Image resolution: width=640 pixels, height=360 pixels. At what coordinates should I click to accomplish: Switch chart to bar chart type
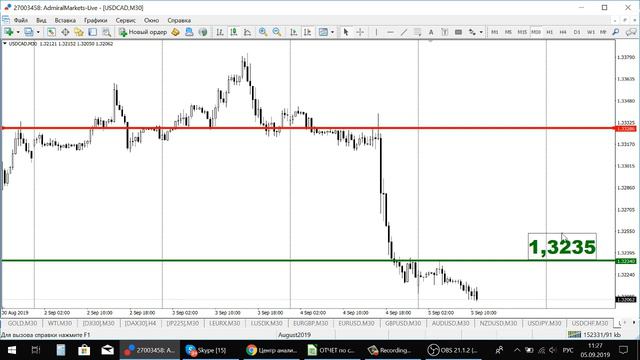[x=220, y=32]
